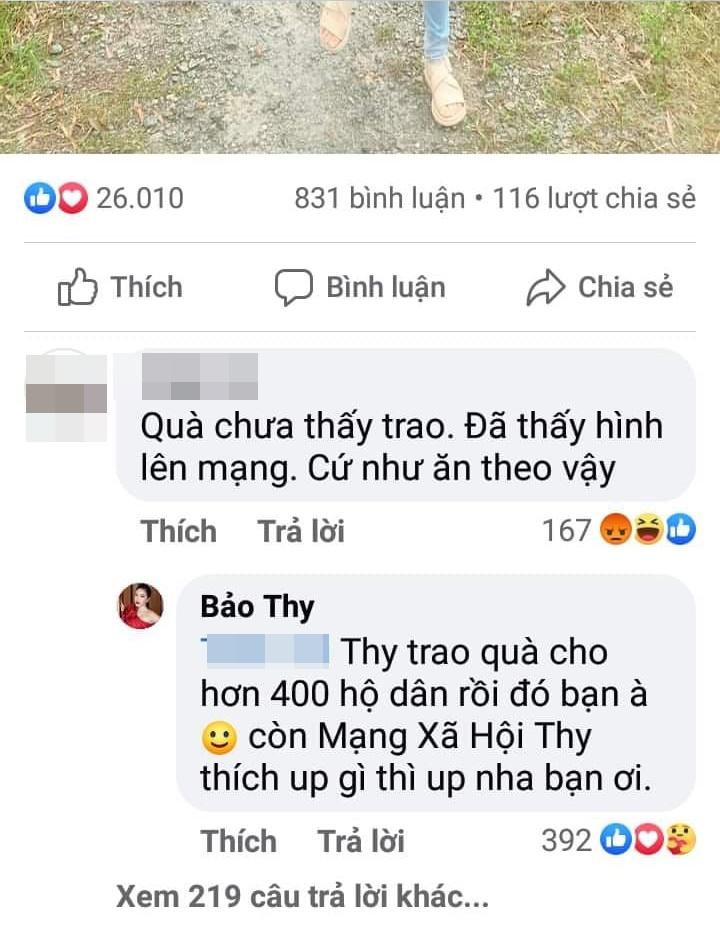Open the 831 bình luận comments list
720x927 pixels.
pos(380,198)
